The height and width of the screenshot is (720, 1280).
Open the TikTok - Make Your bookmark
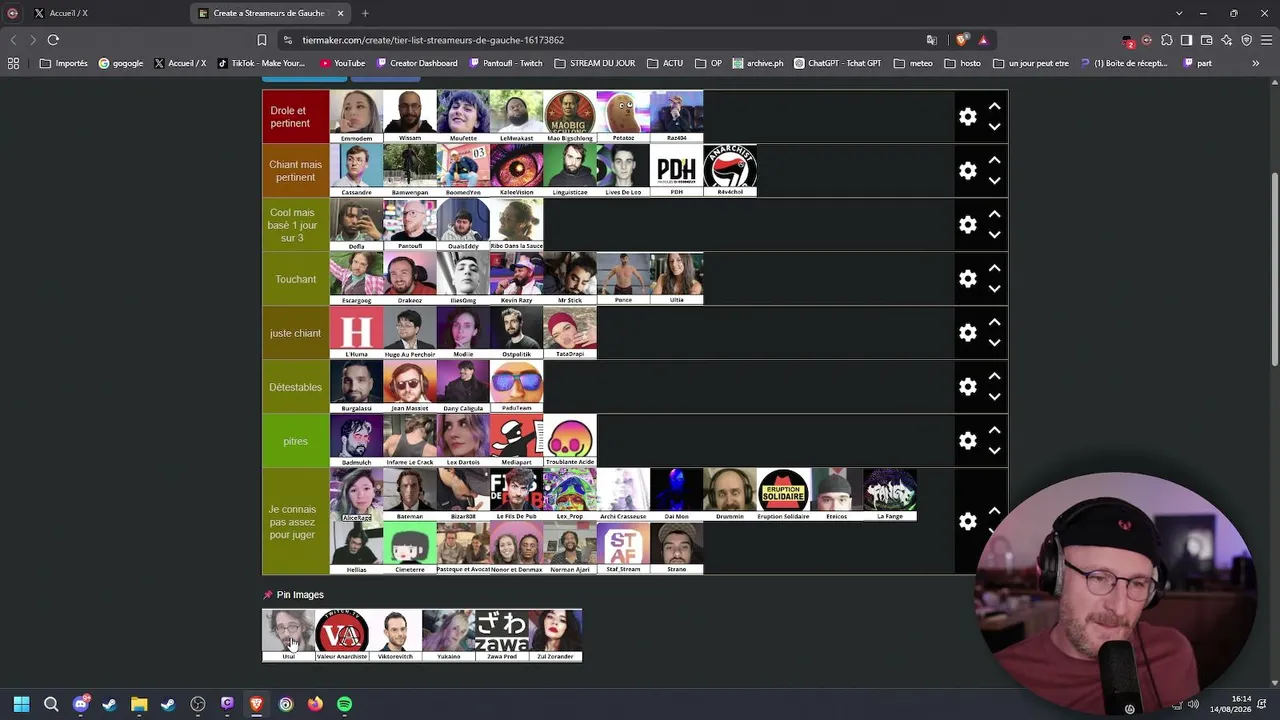pyautogui.click(x=261, y=63)
